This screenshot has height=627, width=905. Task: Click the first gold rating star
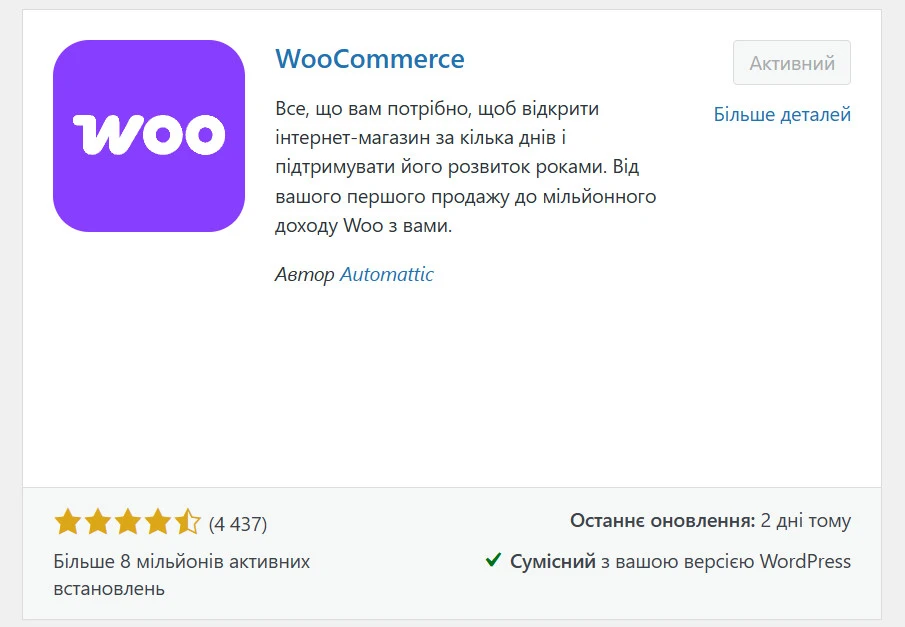click(x=68, y=522)
